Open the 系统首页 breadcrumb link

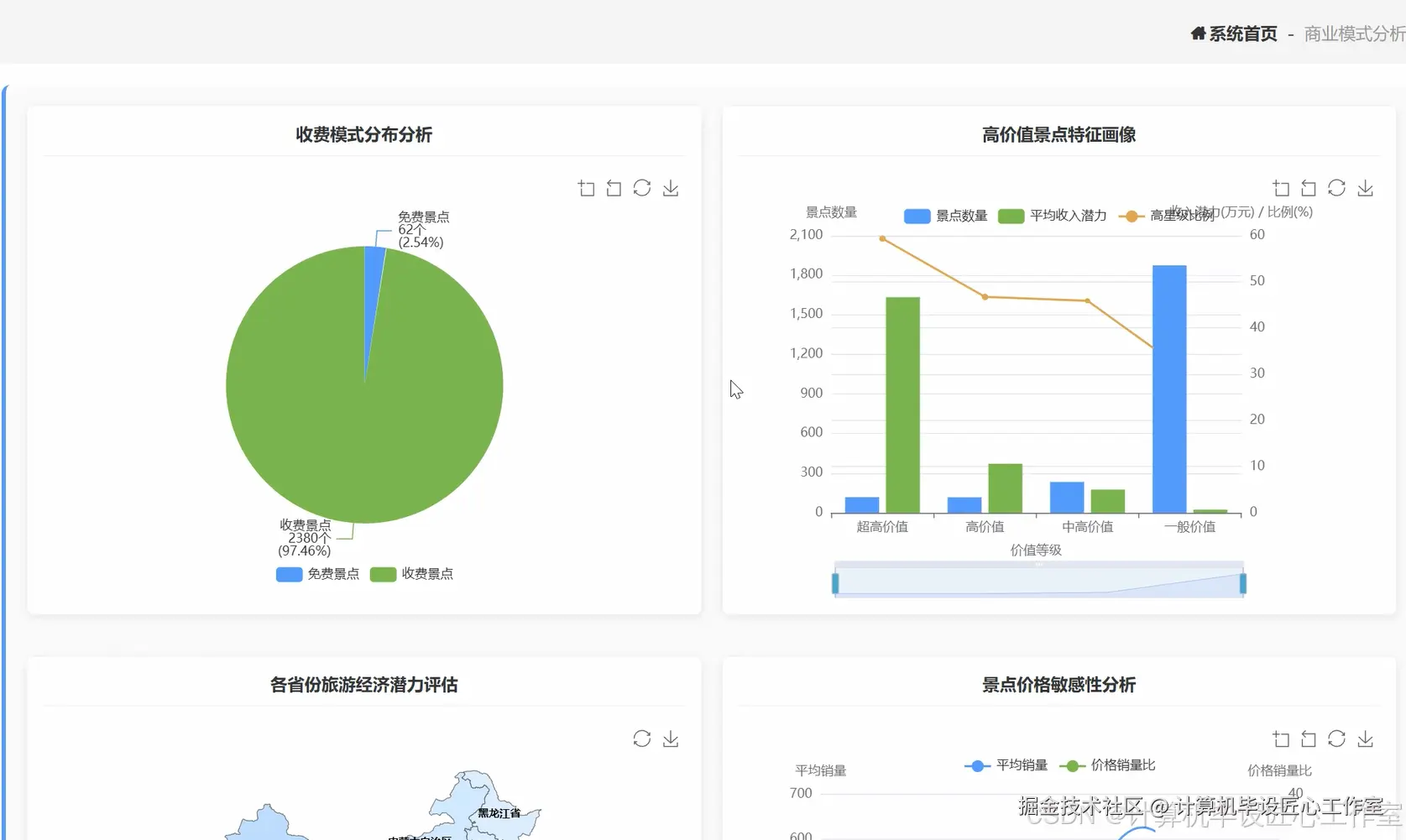1242,33
